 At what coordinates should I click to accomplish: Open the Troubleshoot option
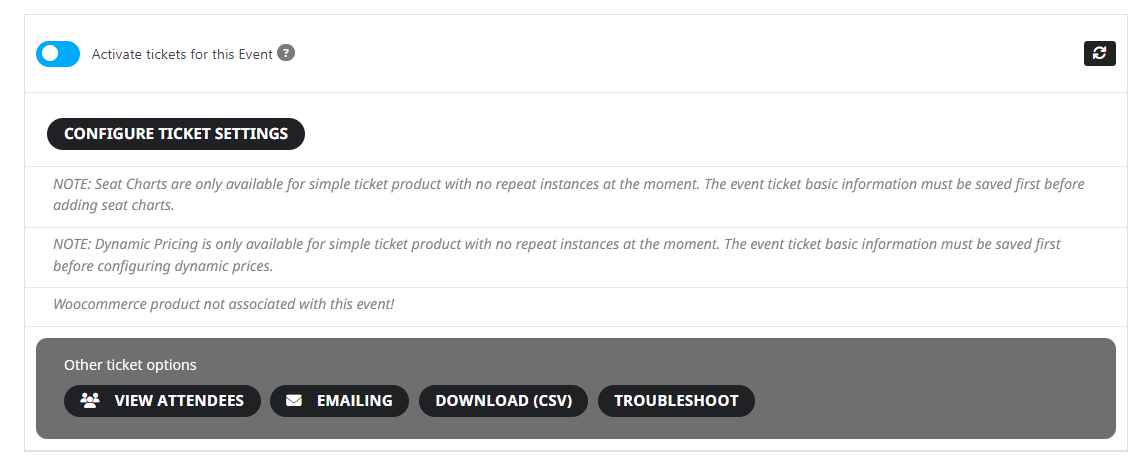(676, 401)
